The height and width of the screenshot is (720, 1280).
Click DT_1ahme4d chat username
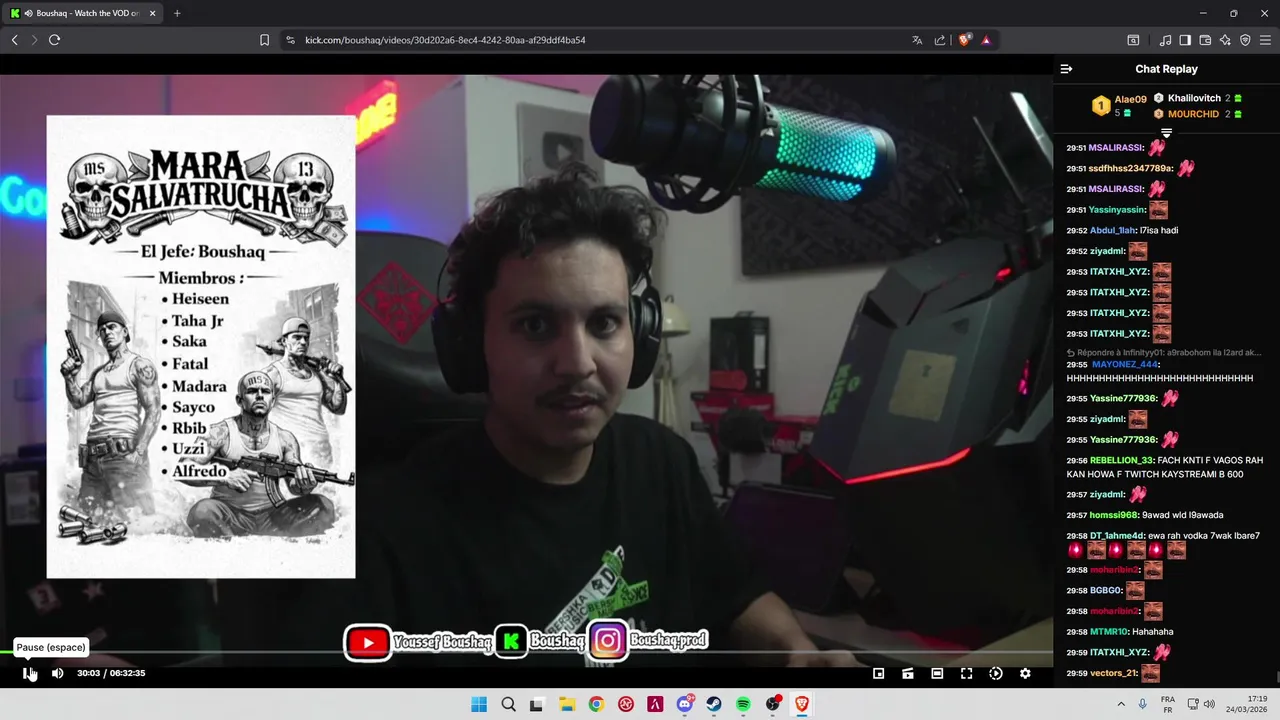pyautogui.click(x=1116, y=536)
